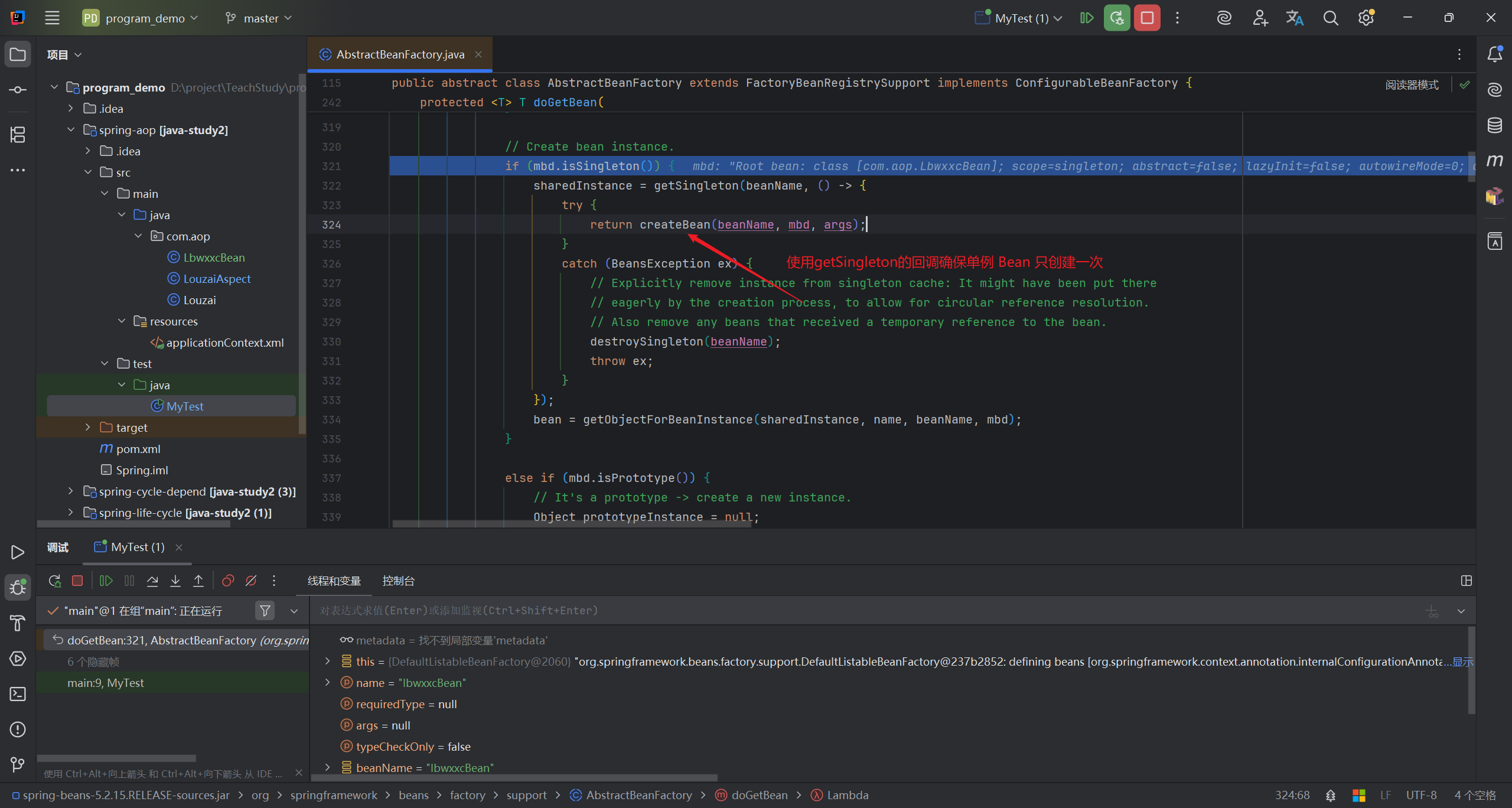Open the Maven tool window icon
Screen dimensions: 1512x808
pyautogui.click(x=1495, y=161)
